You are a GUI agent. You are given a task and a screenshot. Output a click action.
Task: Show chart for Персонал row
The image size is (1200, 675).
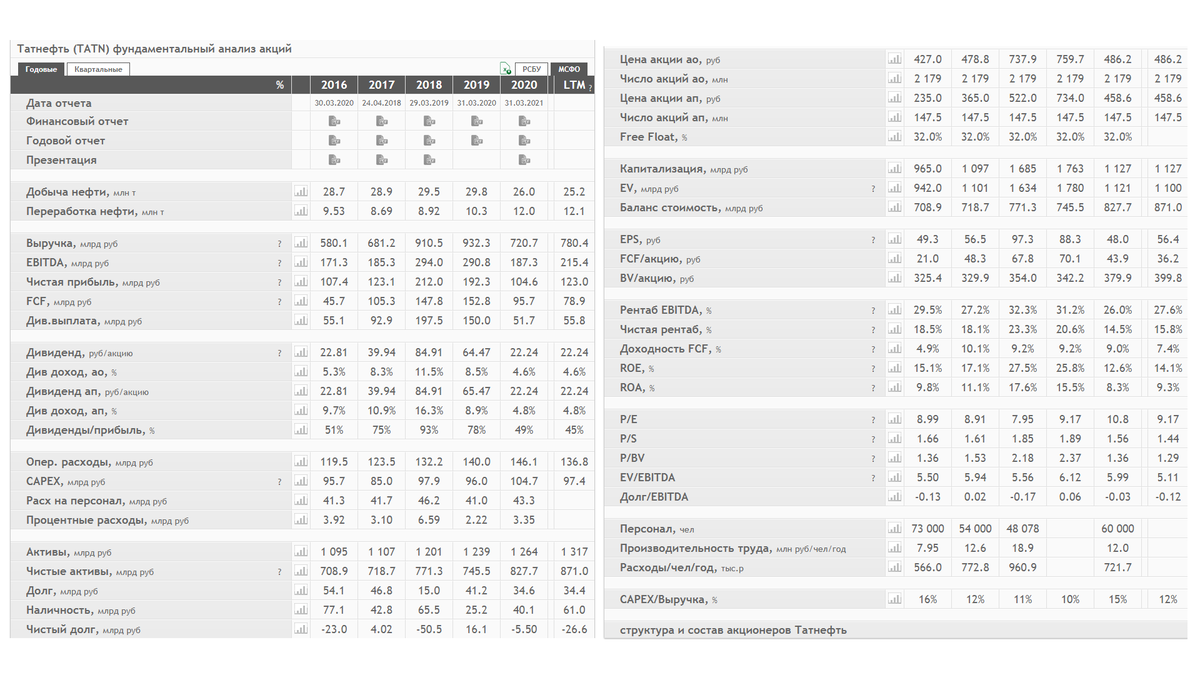pyautogui.click(x=894, y=528)
